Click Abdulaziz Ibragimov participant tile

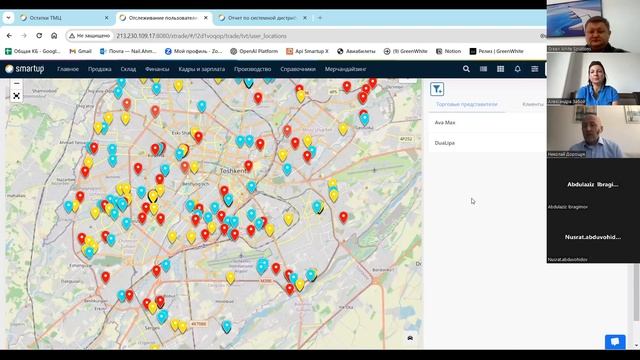point(593,184)
